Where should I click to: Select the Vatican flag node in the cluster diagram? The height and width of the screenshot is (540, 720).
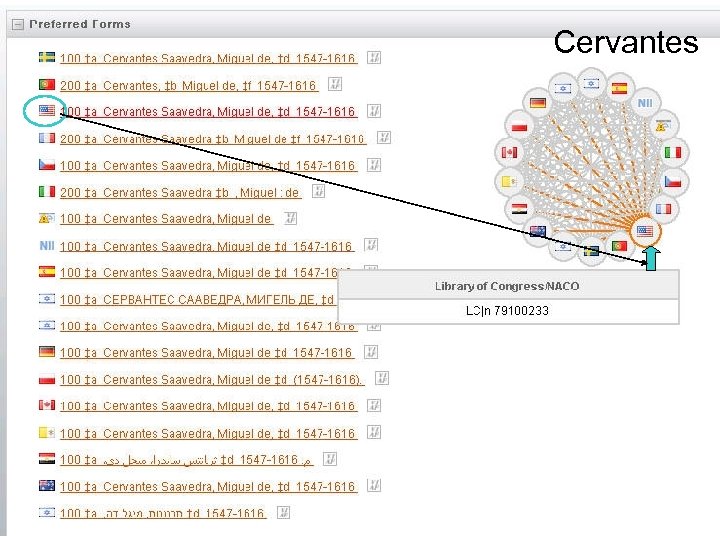click(x=509, y=182)
